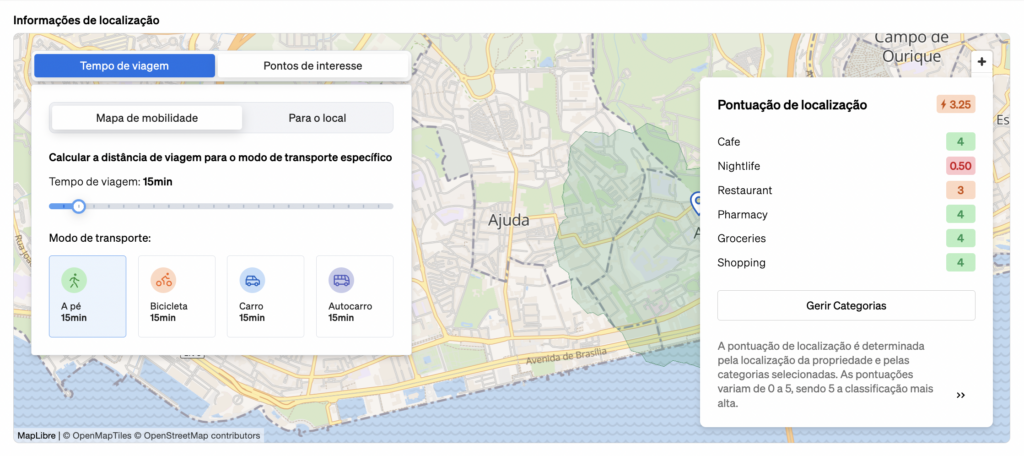Screen dimensions: 1024x456
Task: Click the Restaurant score badge showing 3
Action: [960, 190]
